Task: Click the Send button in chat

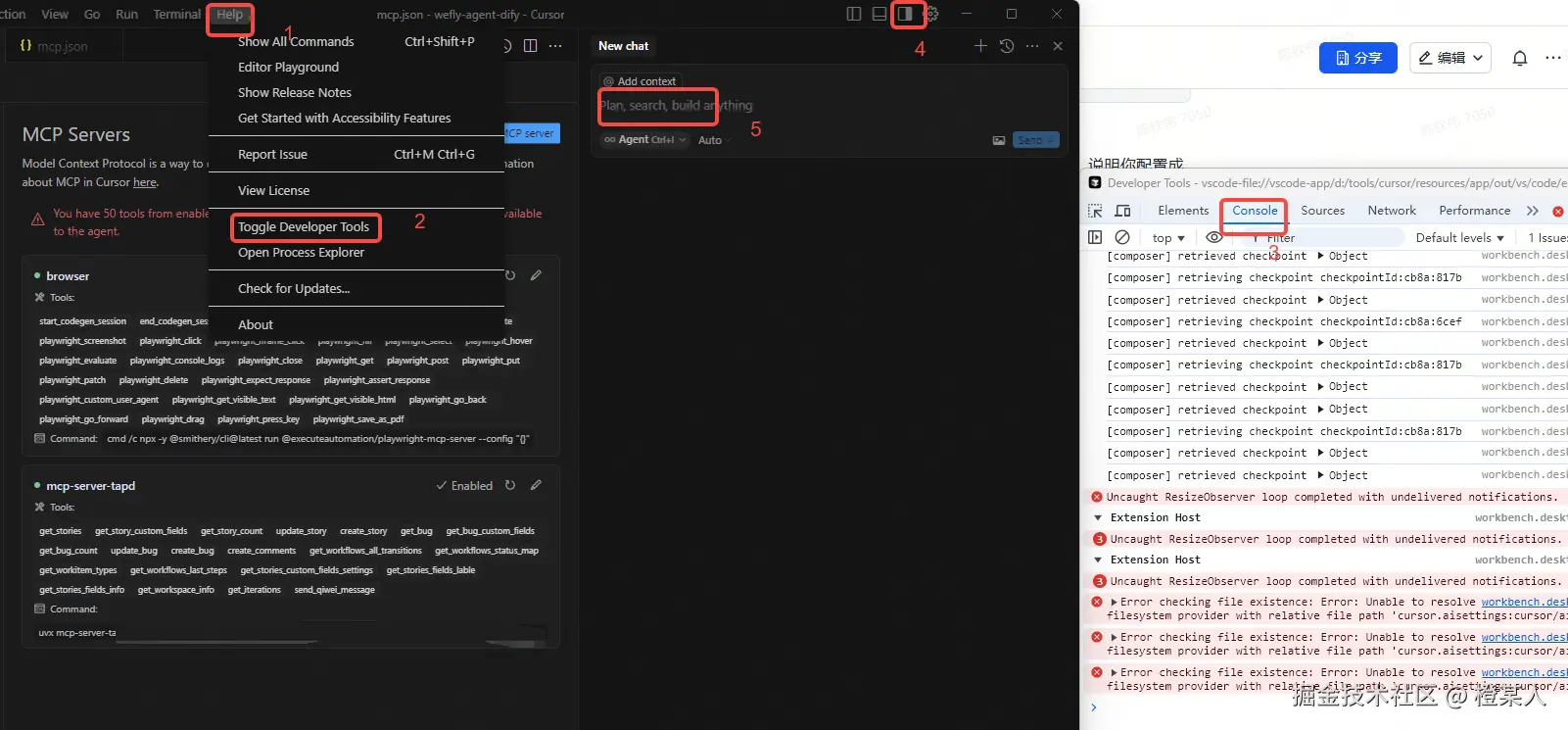Action: point(1035,140)
